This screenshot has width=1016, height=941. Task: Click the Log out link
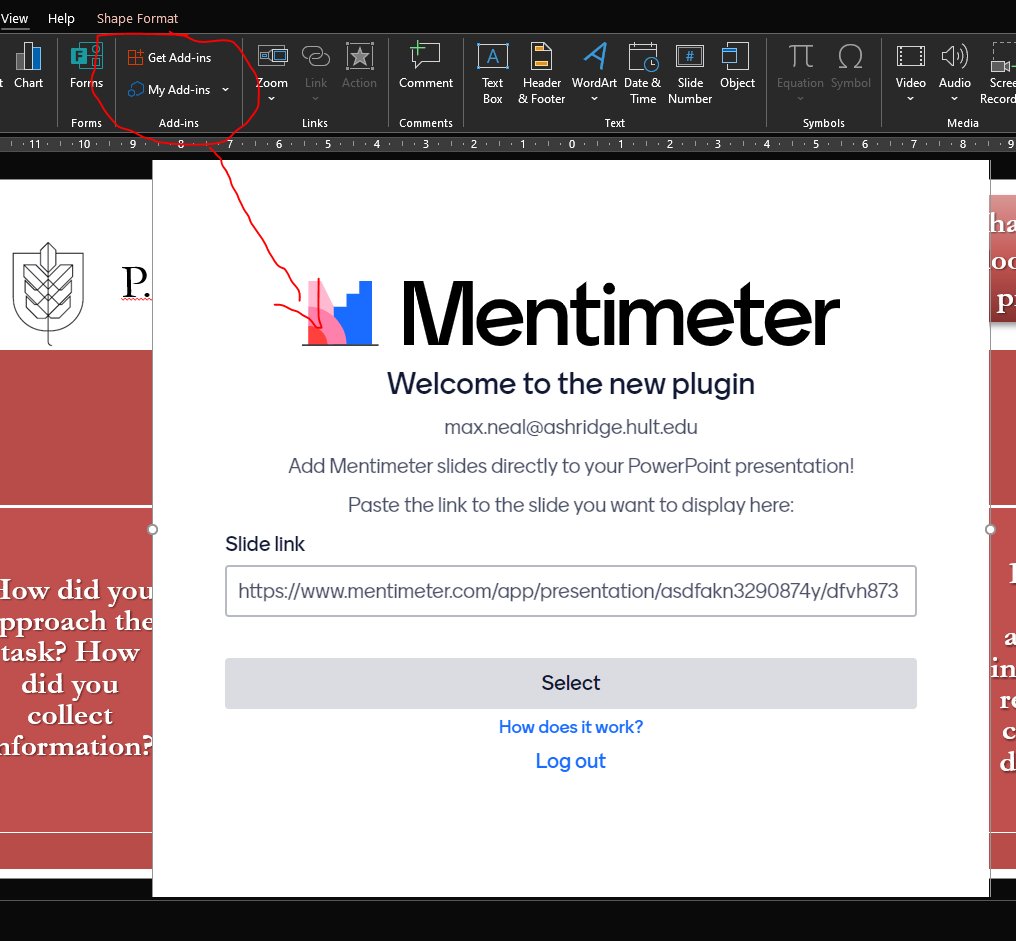point(571,761)
